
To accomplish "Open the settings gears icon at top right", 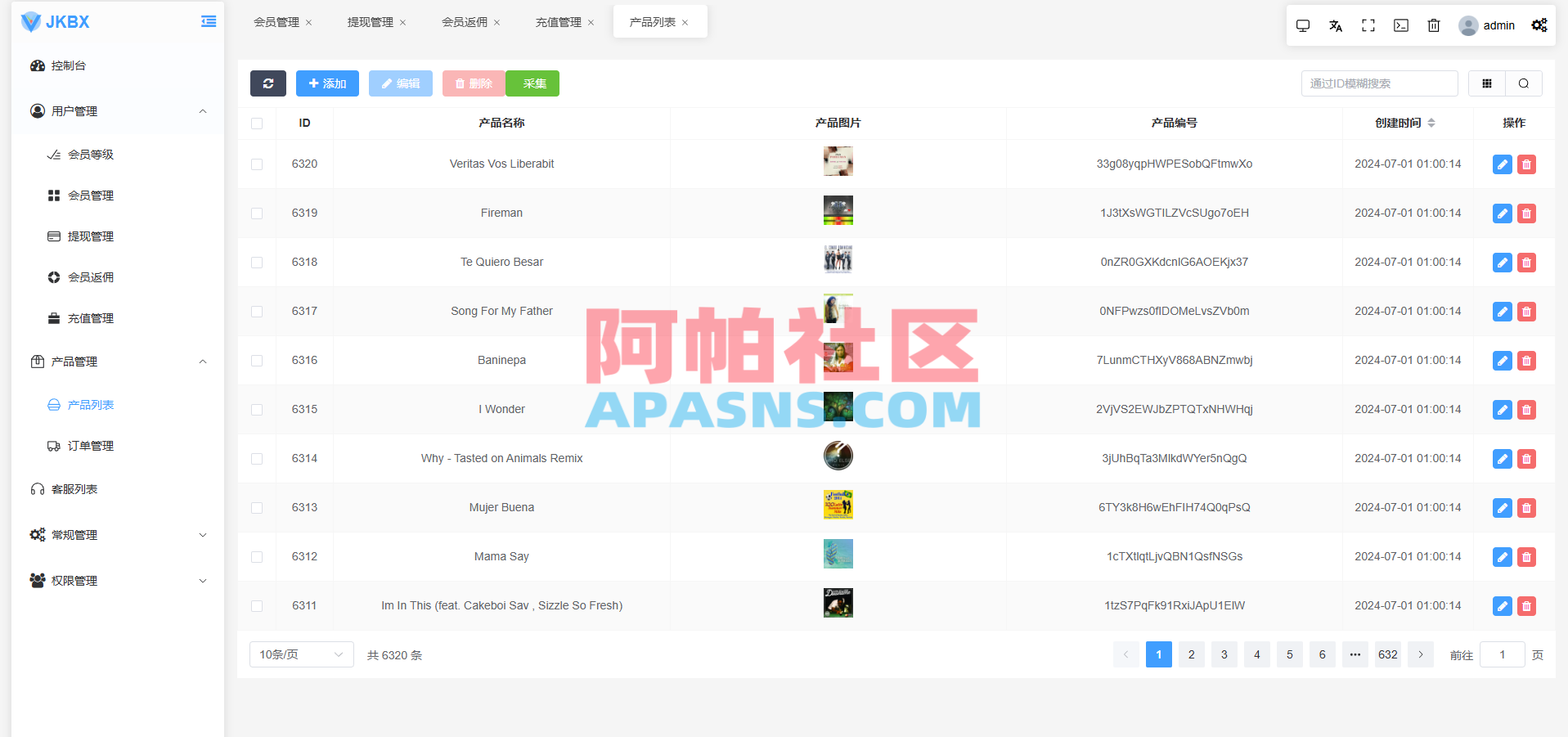I will click(x=1539, y=25).
